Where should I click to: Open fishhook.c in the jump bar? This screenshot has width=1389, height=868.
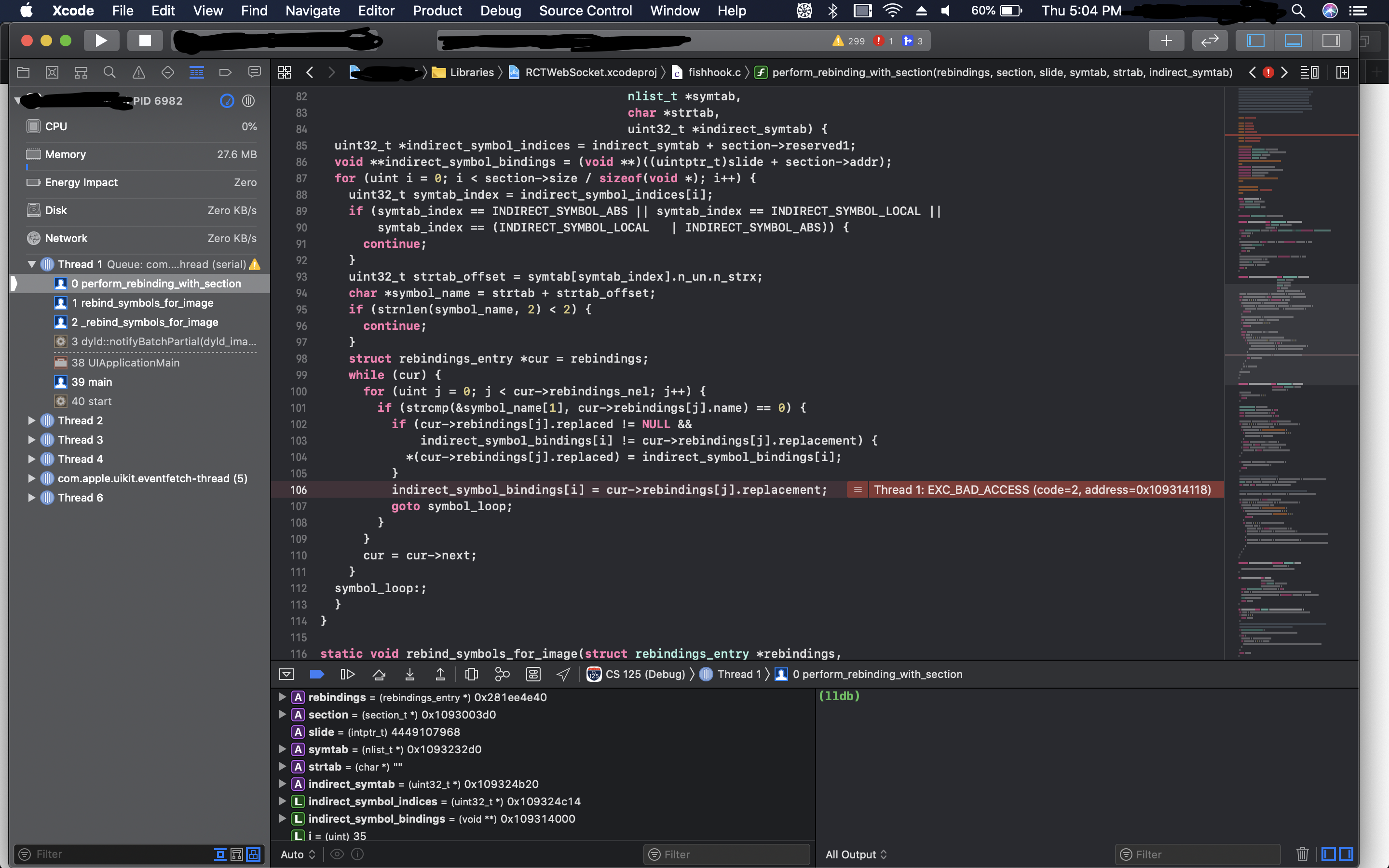pyautogui.click(x=713, y=72)
